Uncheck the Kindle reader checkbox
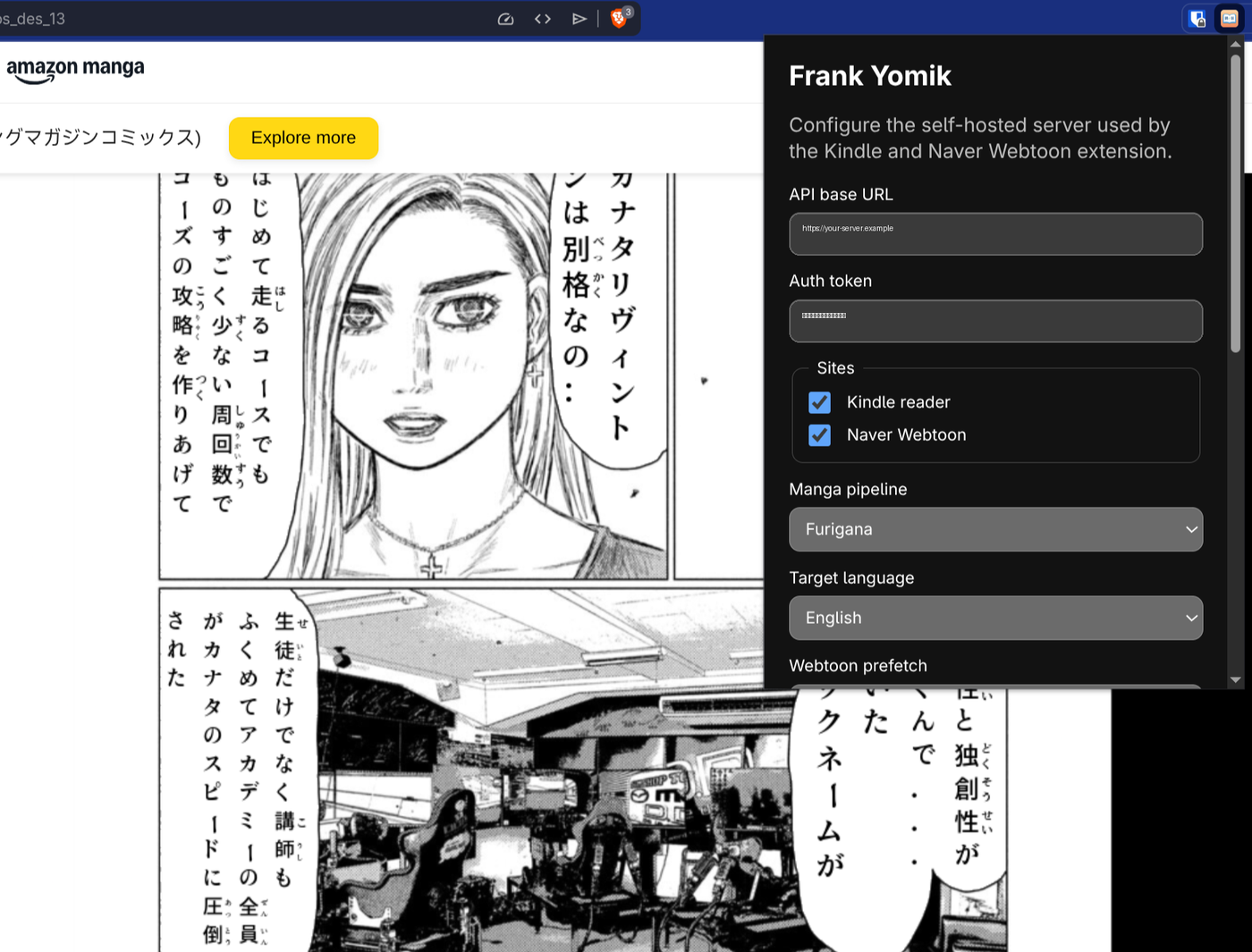The image size is (1252, 952). click(x=819, y=402)
